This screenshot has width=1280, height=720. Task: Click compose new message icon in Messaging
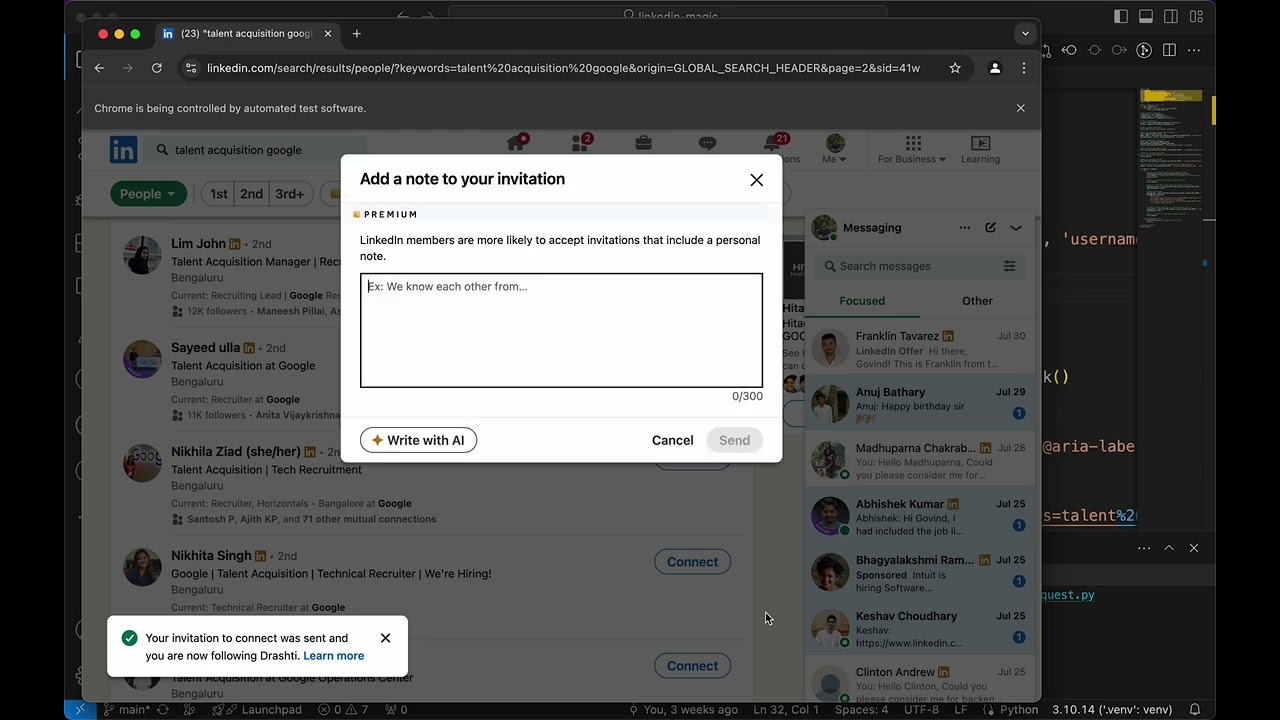pyautogui.click(x=990, y=227)
